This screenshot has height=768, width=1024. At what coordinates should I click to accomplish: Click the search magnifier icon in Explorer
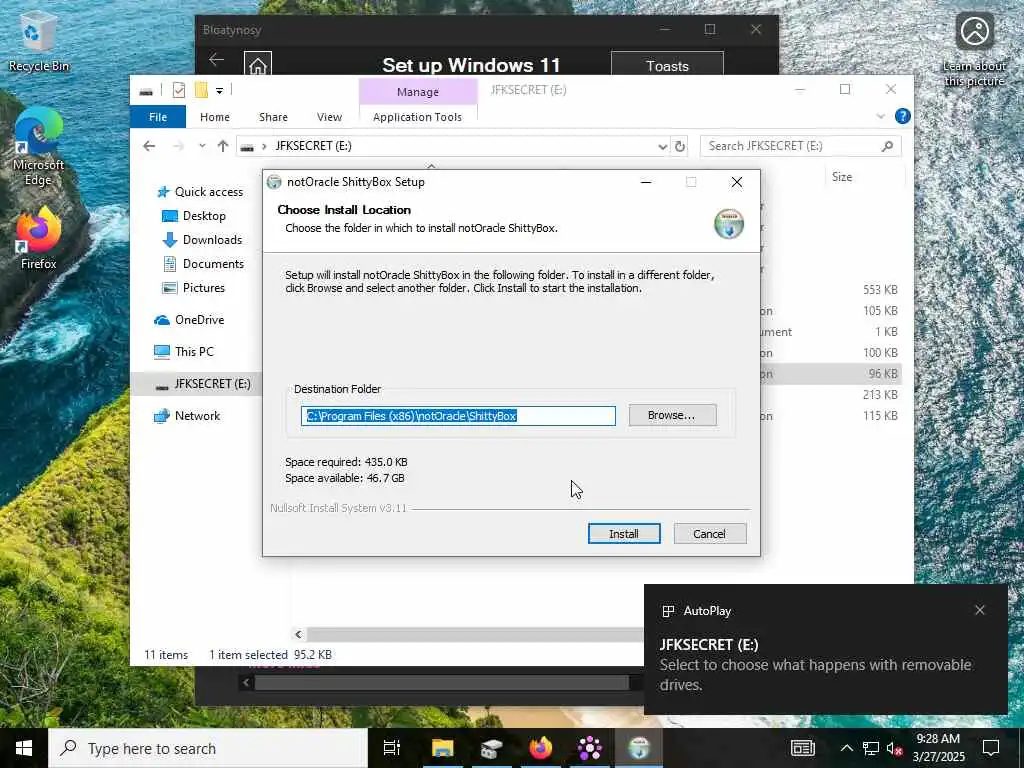pos(887,146)
